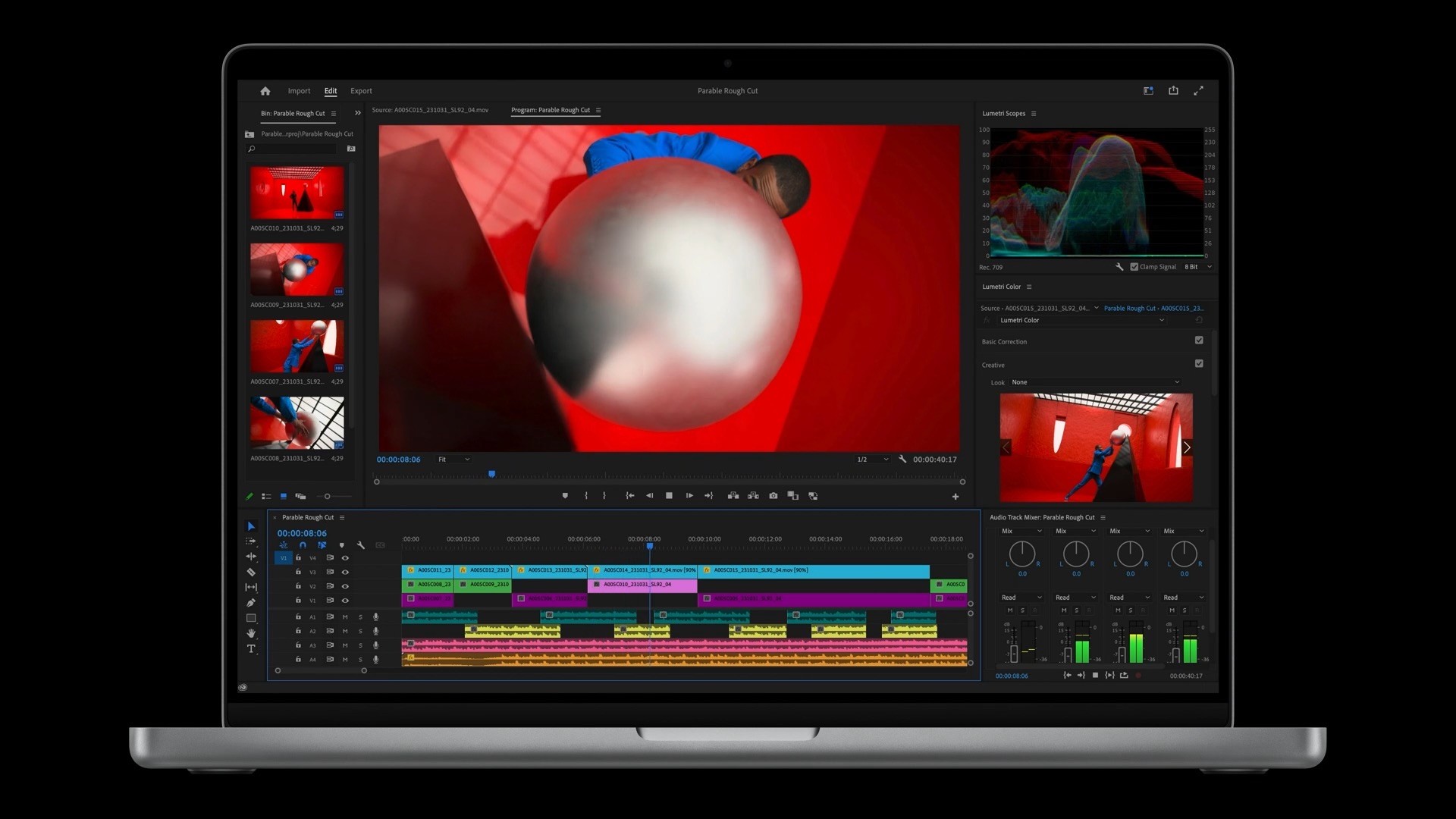The width and height of the screenshot is (1456, 819).
Task: Hide the V3 track with eye icon
Action: coord(345,573)
